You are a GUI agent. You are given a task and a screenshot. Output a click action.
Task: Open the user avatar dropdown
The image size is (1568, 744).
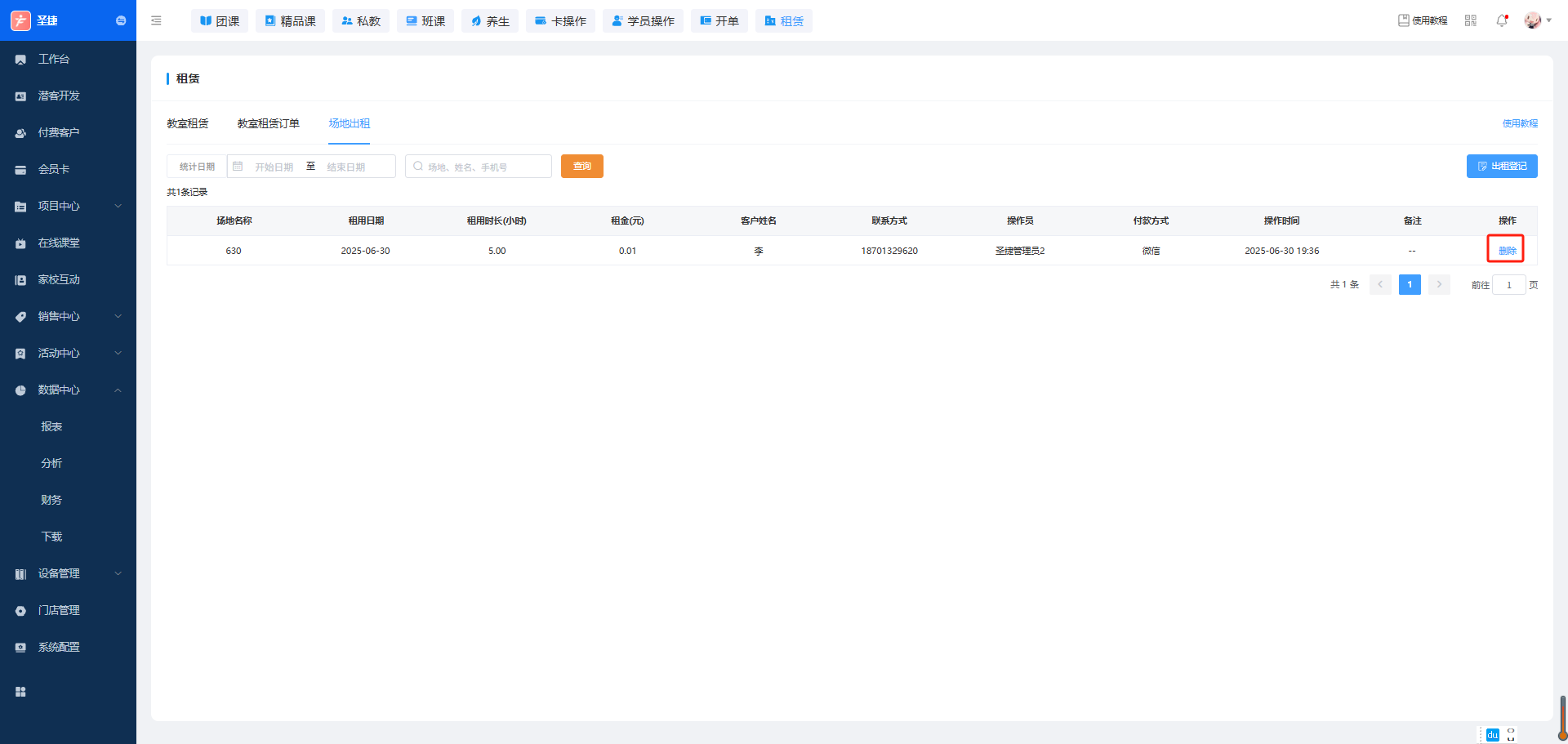[1536, 20]
